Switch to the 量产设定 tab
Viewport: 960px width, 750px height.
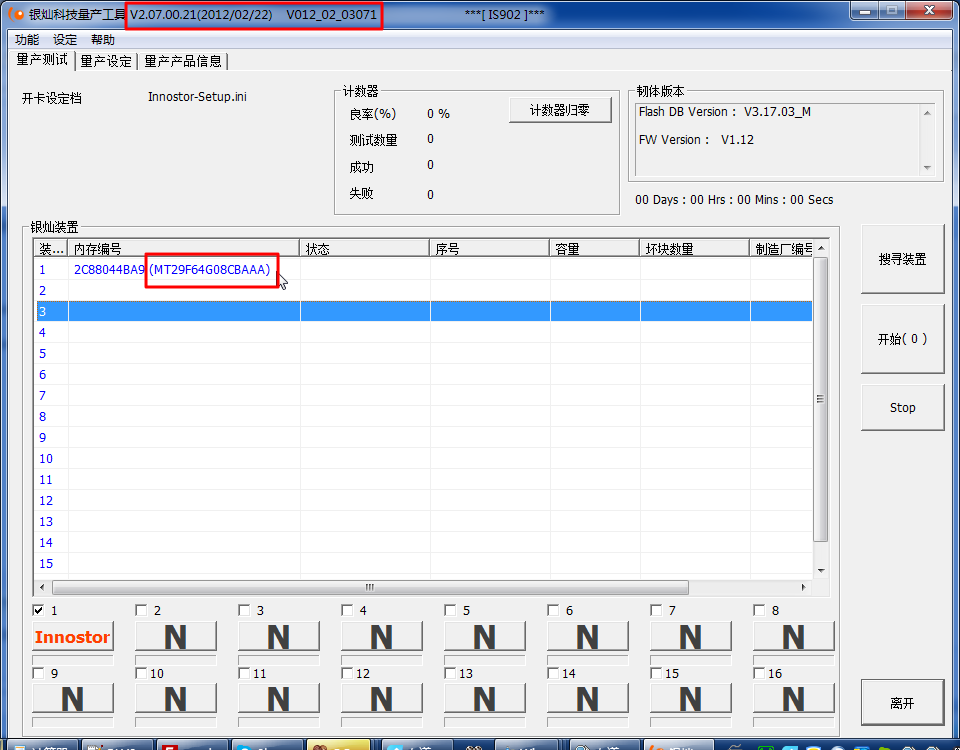click(x=106, y=61)
